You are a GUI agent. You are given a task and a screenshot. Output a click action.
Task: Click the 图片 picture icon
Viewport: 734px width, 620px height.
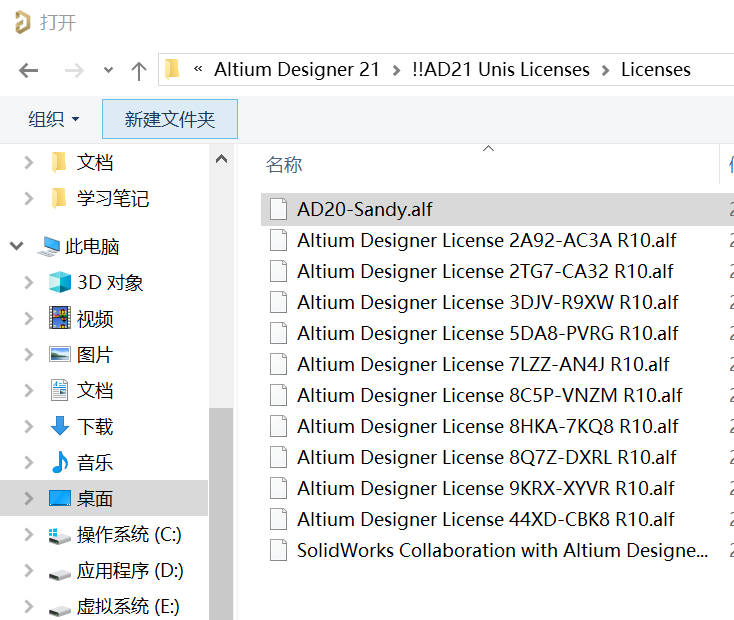point(60,354)
